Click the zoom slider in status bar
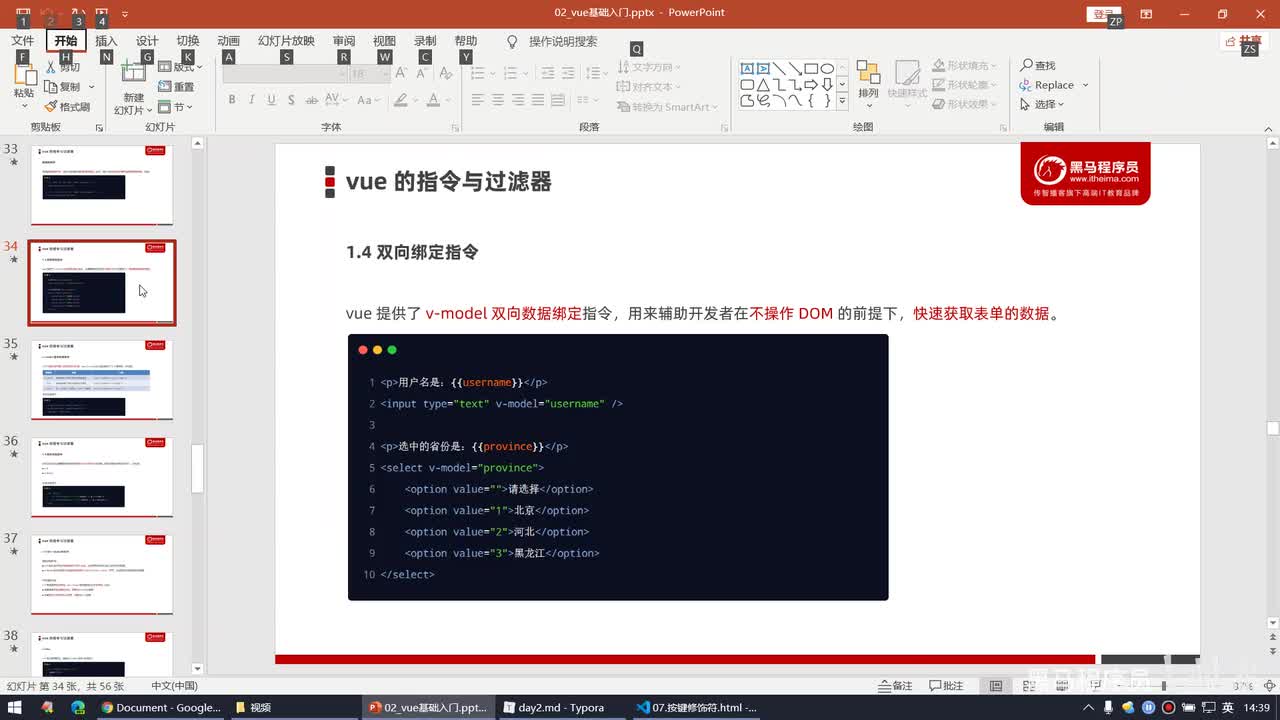This screenshot has width=1280, height=720. click(1162, 686)
